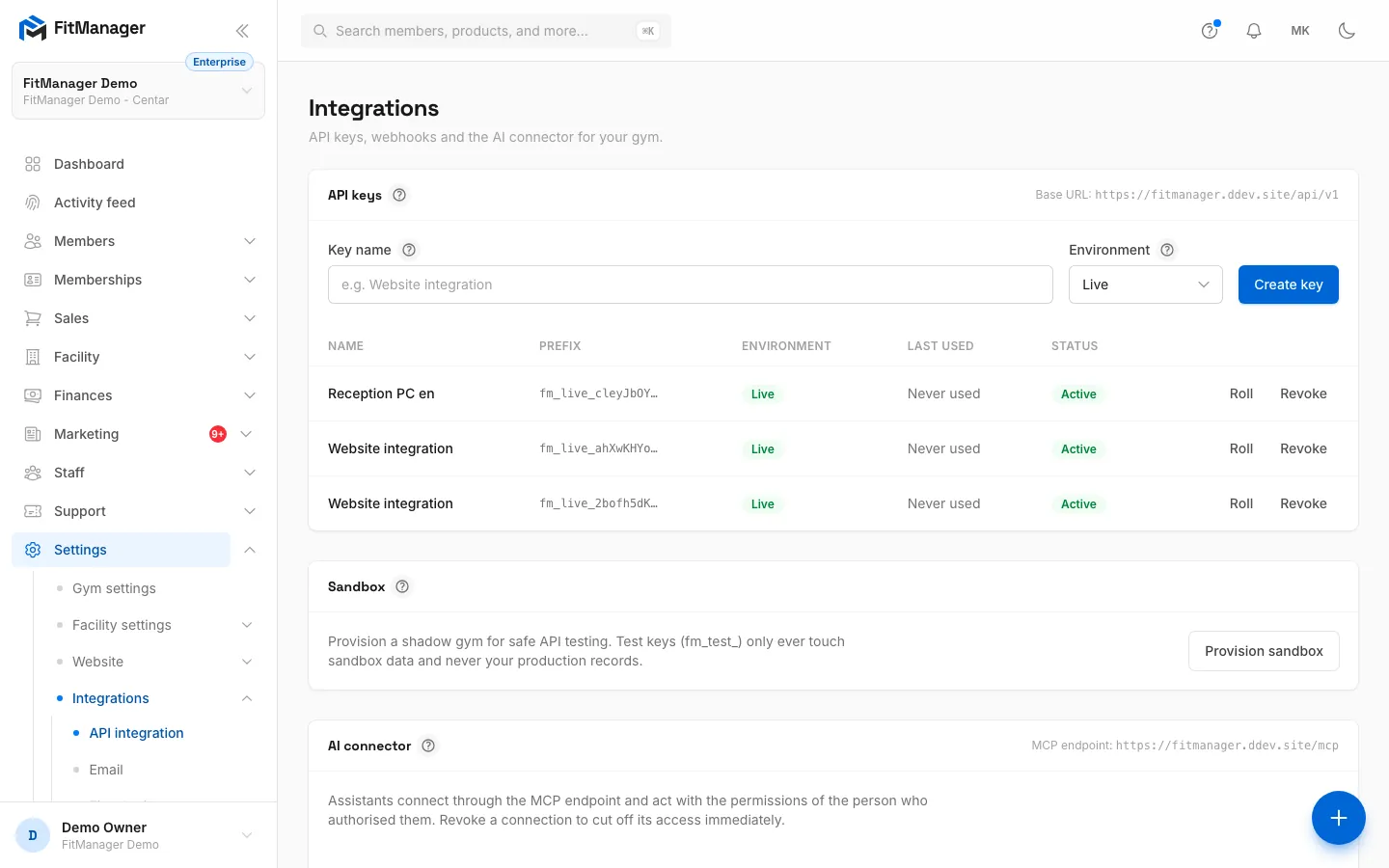
Task: Select API integration in the sidebar
Action: pyautogui.click(x=136, y=733)
